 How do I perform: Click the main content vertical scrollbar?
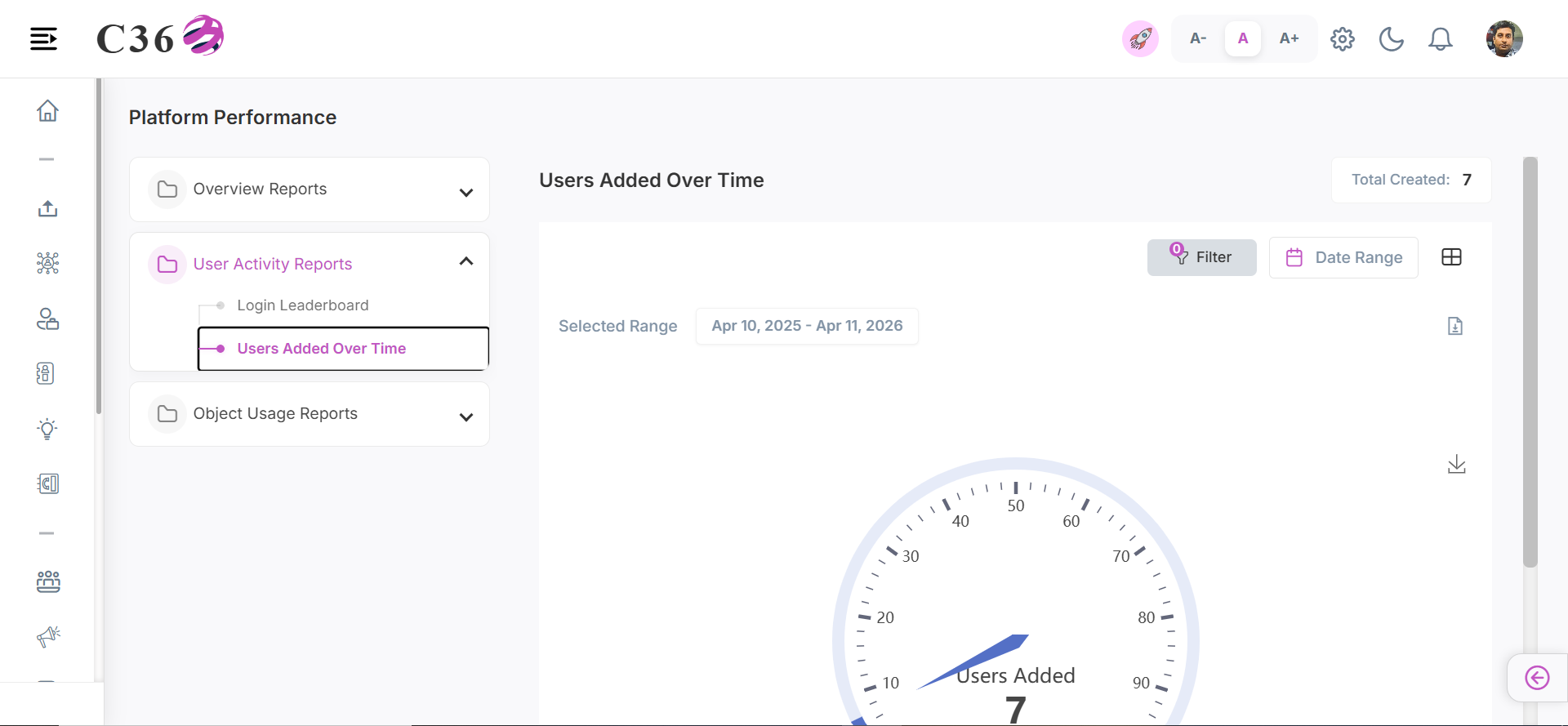tap(1530, 362)
